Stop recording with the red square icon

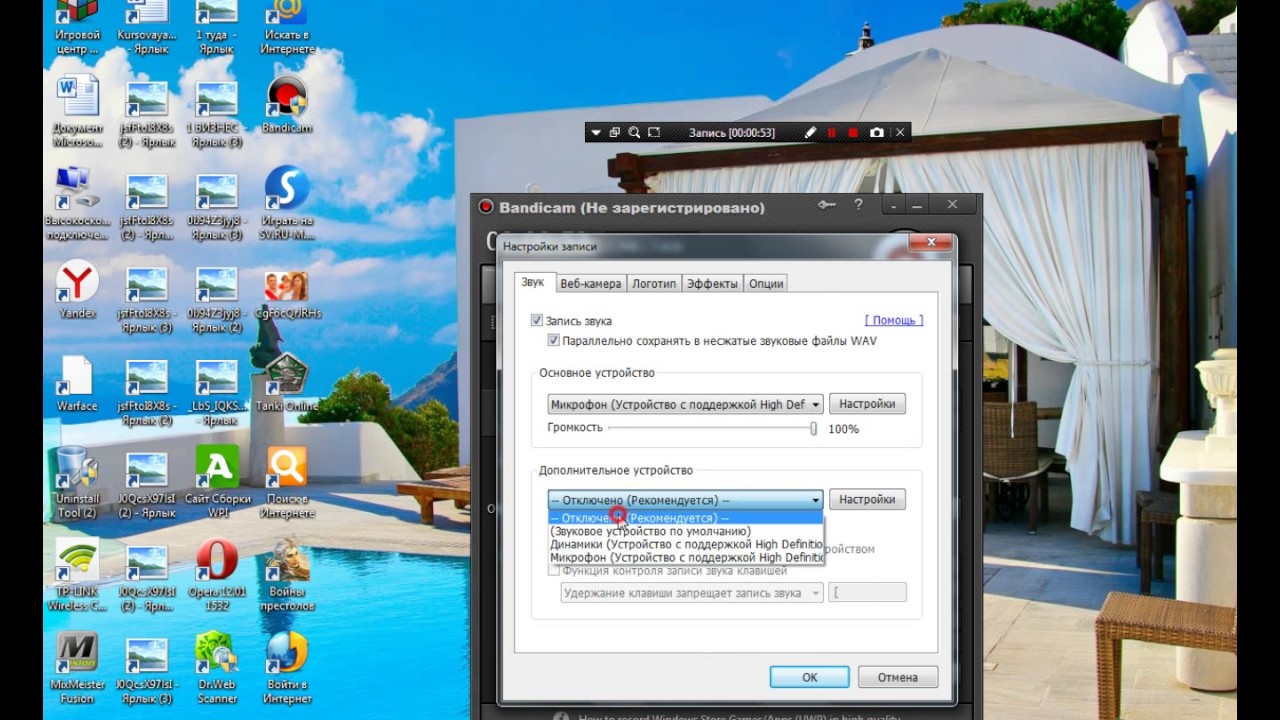pyautogui.click(x=853, y=132)
